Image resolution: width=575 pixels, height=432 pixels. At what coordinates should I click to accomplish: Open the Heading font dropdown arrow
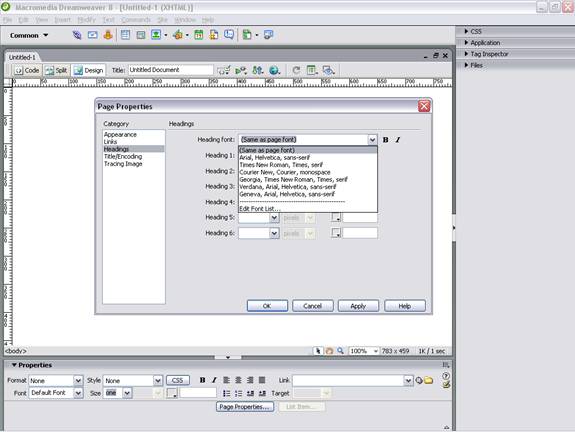372,140
